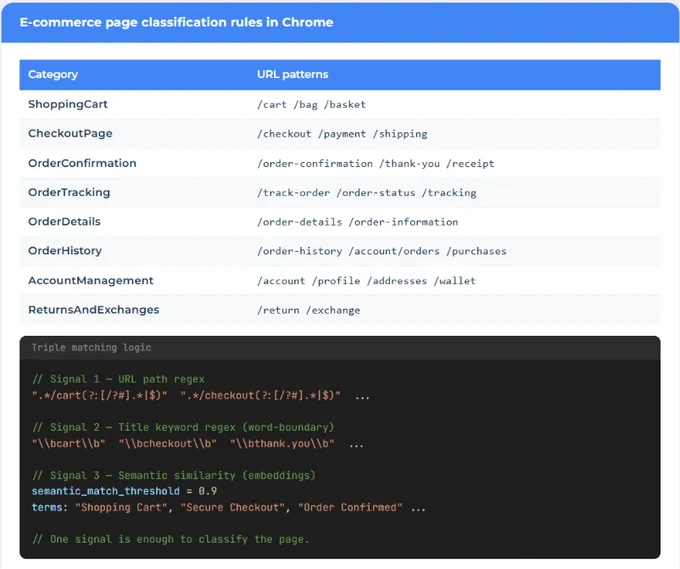
Task: Click the 'ReturnsAndExchanges' category cell
Action: [94, 310]
